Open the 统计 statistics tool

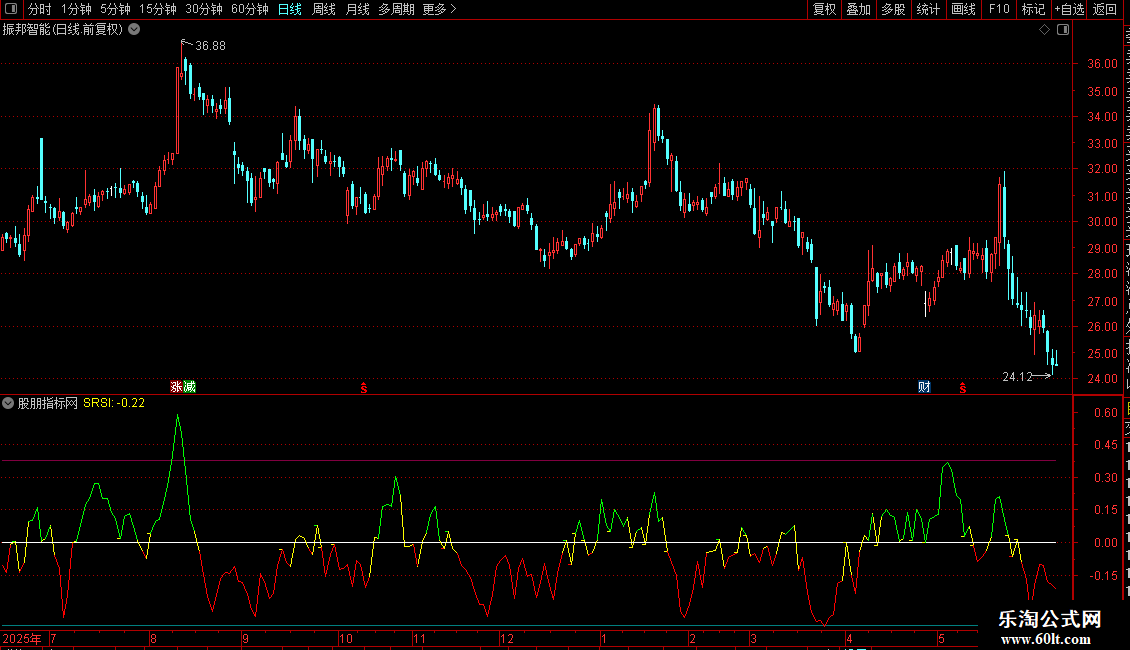click(x=927, y=9)
